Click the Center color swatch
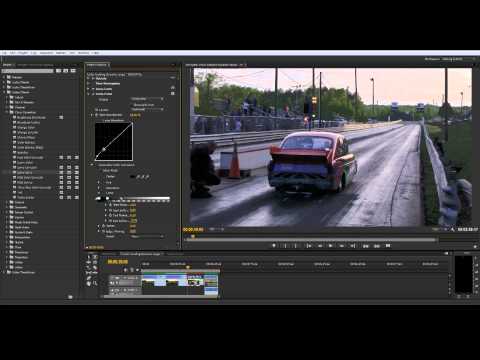Screen dimensions: 480x360 pos(132,177)
